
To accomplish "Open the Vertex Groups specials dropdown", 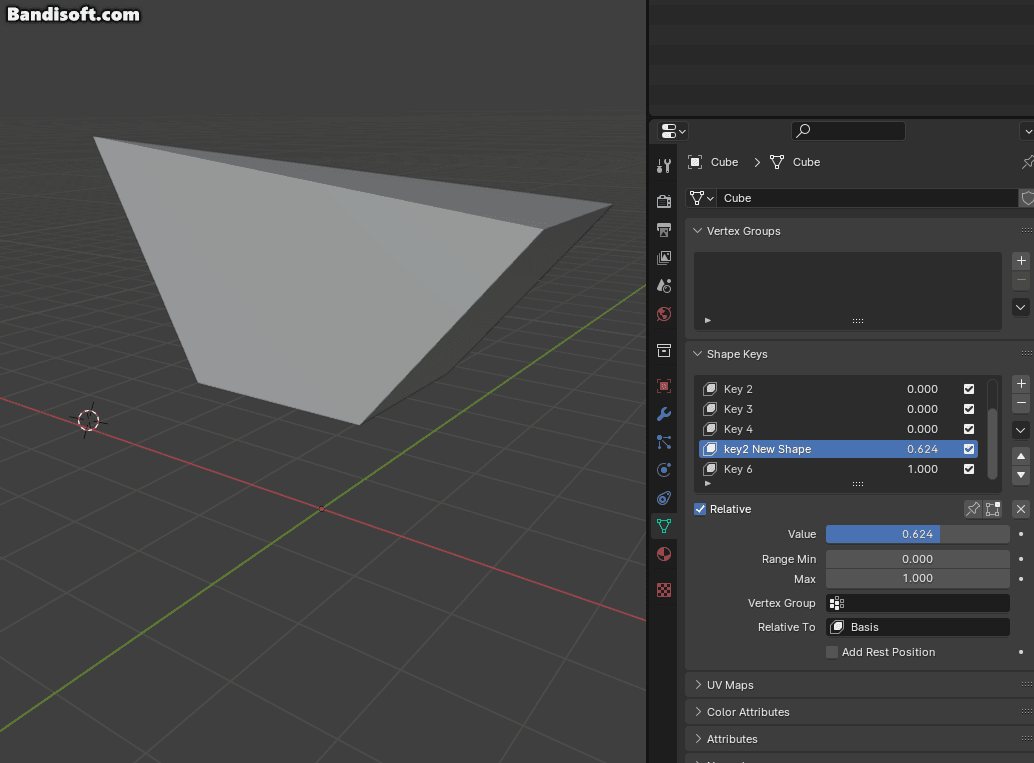I will click(1020, 307).
